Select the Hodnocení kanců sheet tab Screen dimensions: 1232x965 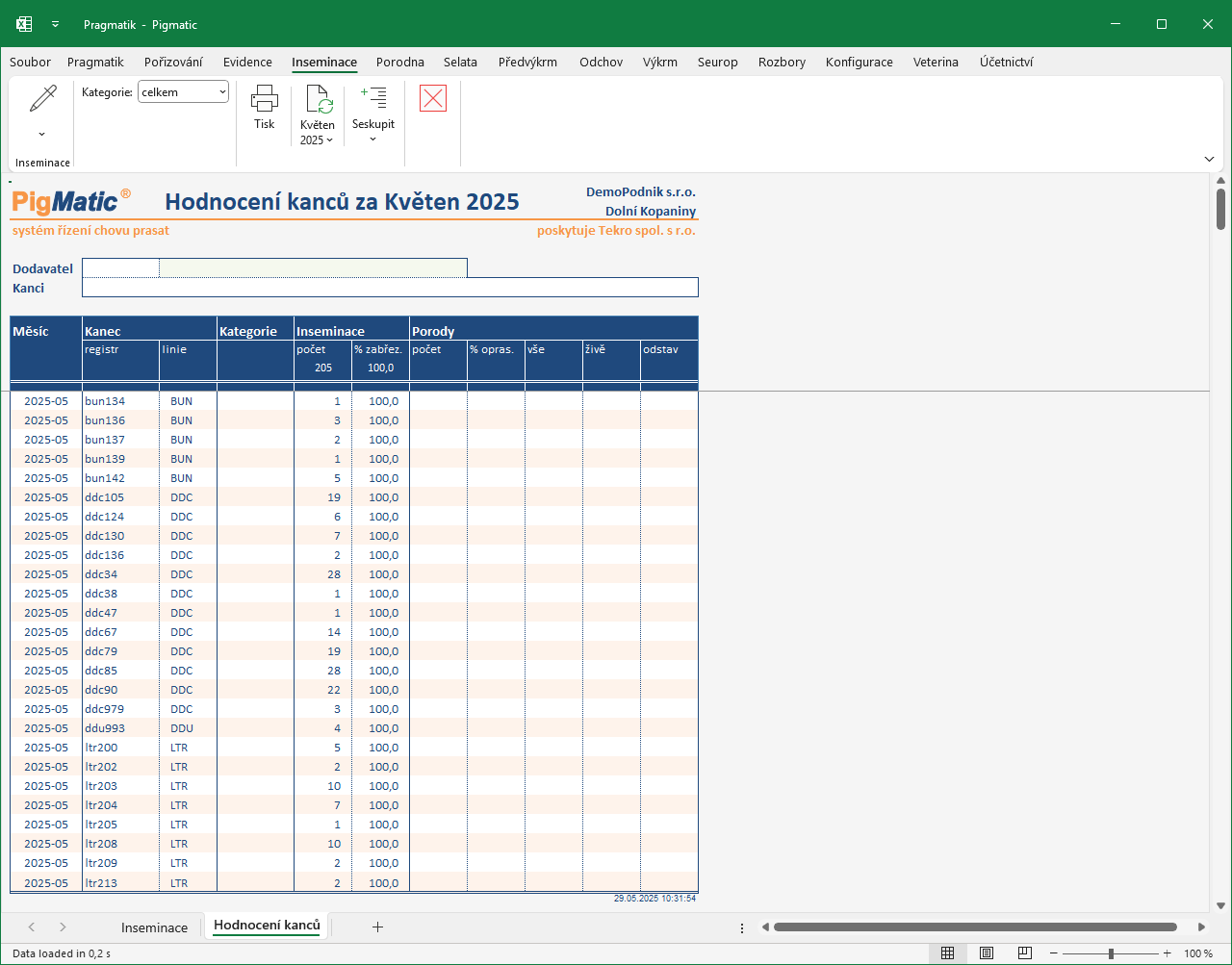(x=267, y=926)
